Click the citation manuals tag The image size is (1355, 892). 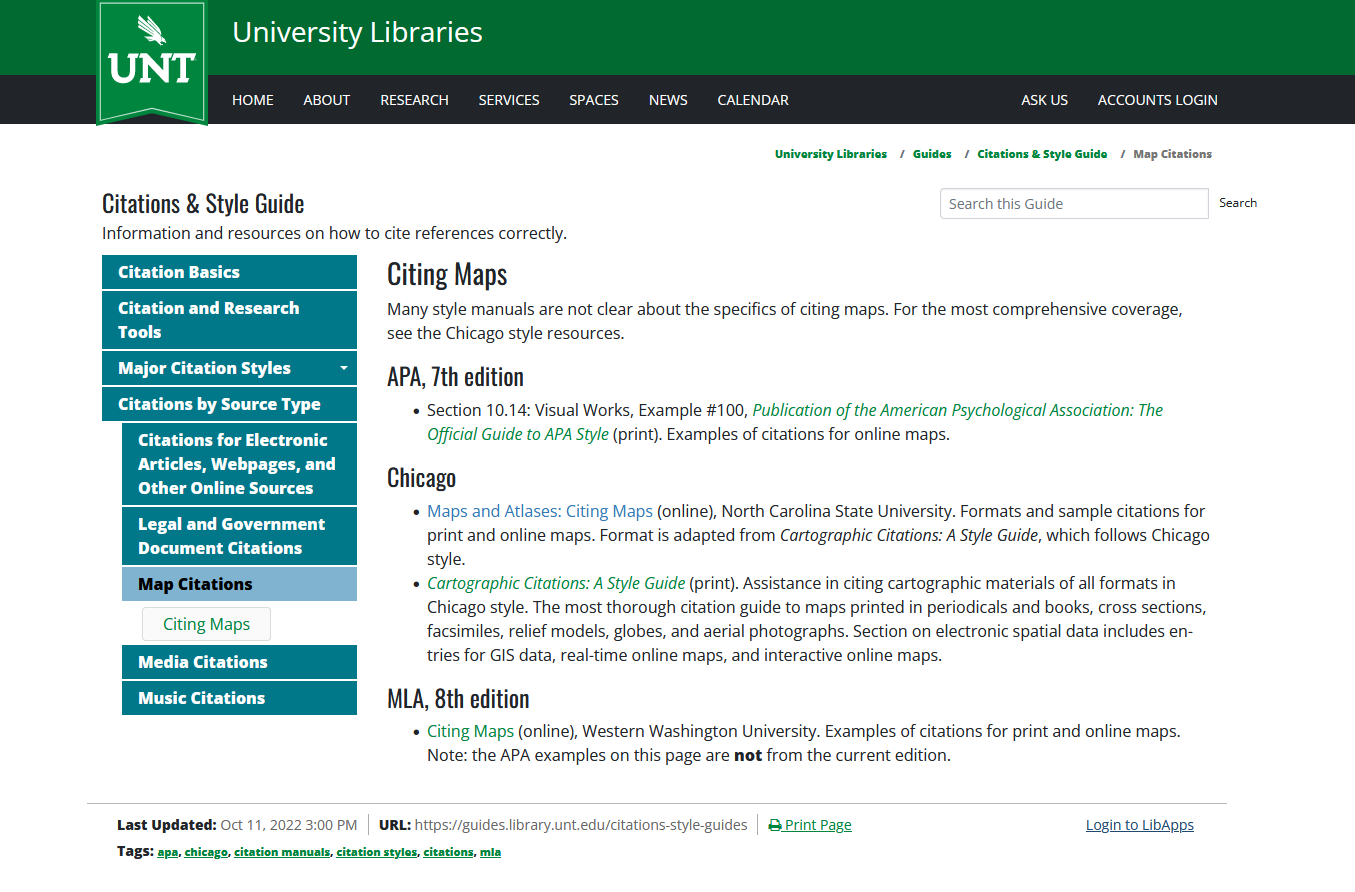282,852
